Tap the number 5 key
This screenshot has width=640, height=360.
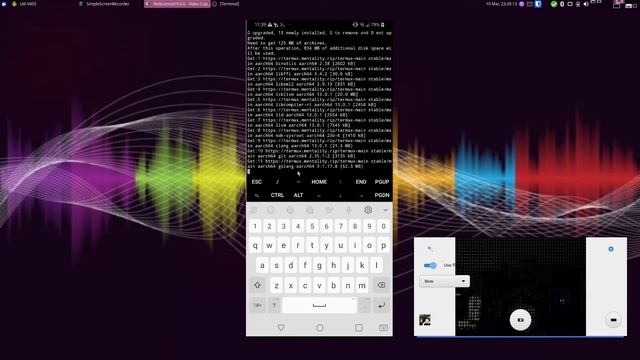(x=312, y=226)
